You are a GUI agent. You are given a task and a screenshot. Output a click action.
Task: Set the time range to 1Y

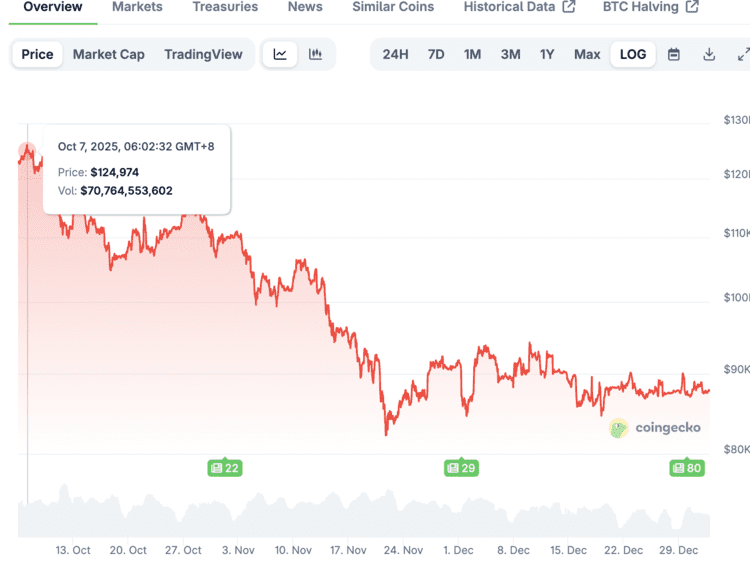click(547, 54)
